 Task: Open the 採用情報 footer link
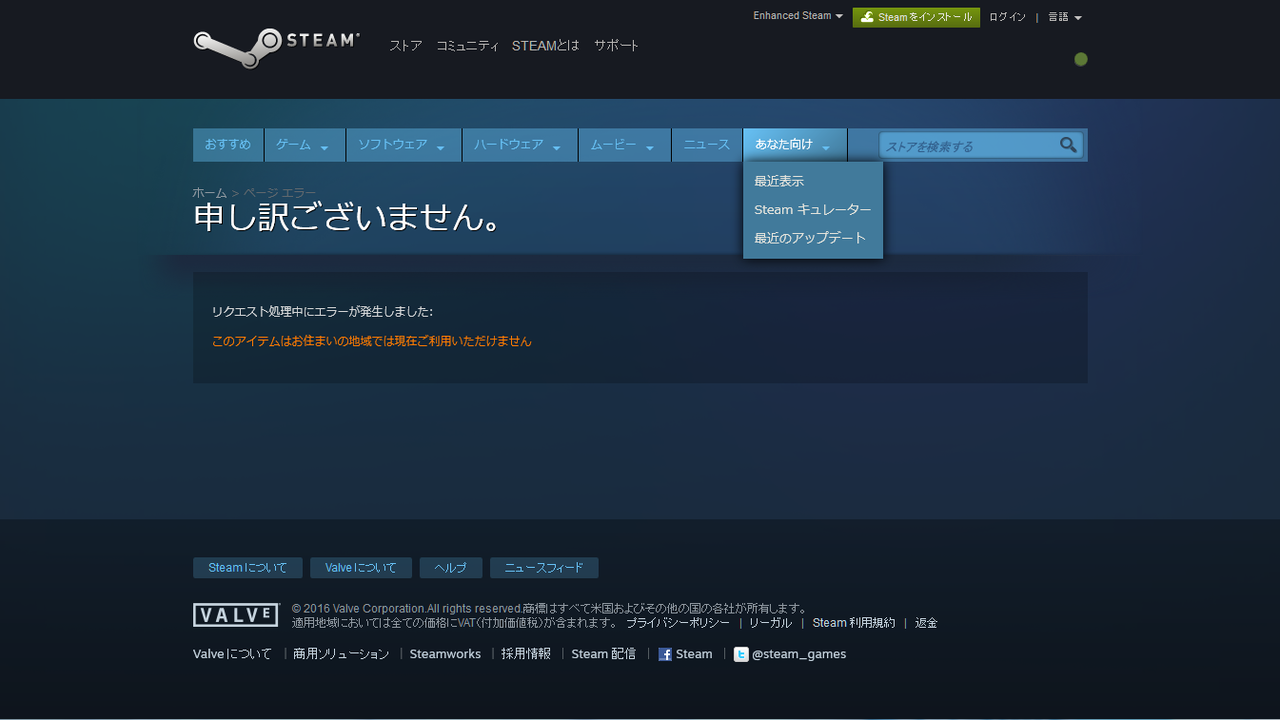click(x=526, y=654)
